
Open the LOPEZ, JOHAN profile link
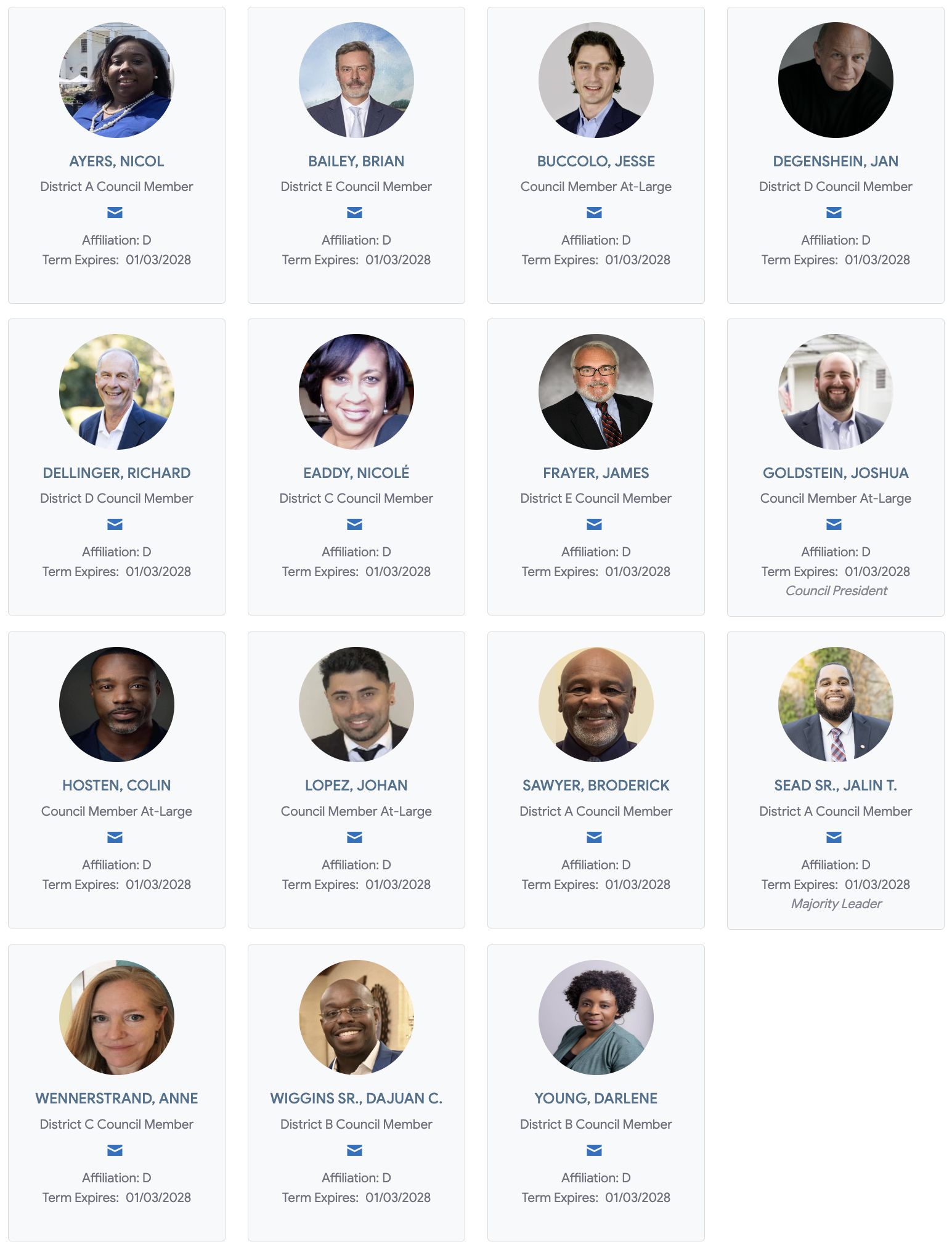pyautogui.click(x=356, y=786)
